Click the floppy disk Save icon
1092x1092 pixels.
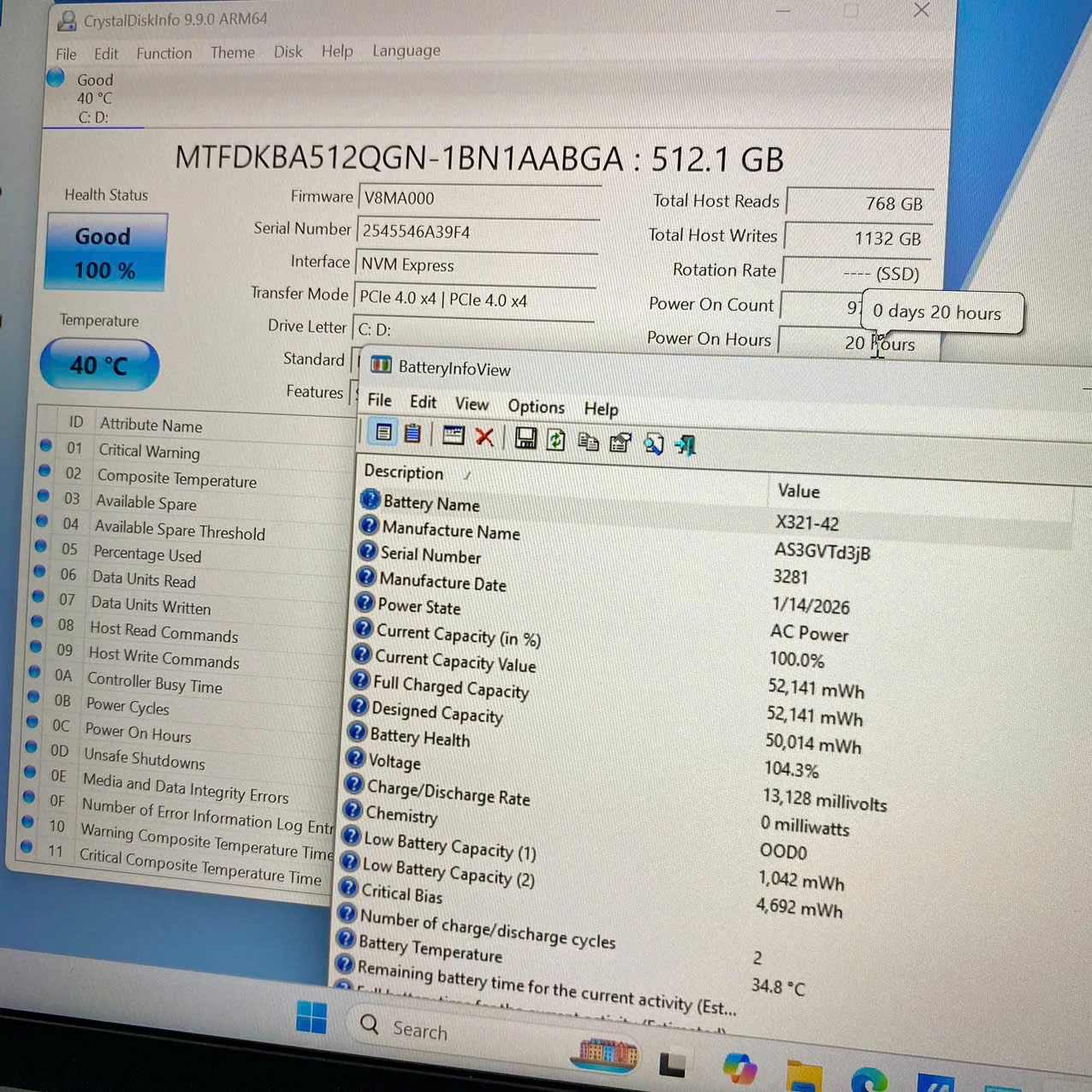[525, 438]
